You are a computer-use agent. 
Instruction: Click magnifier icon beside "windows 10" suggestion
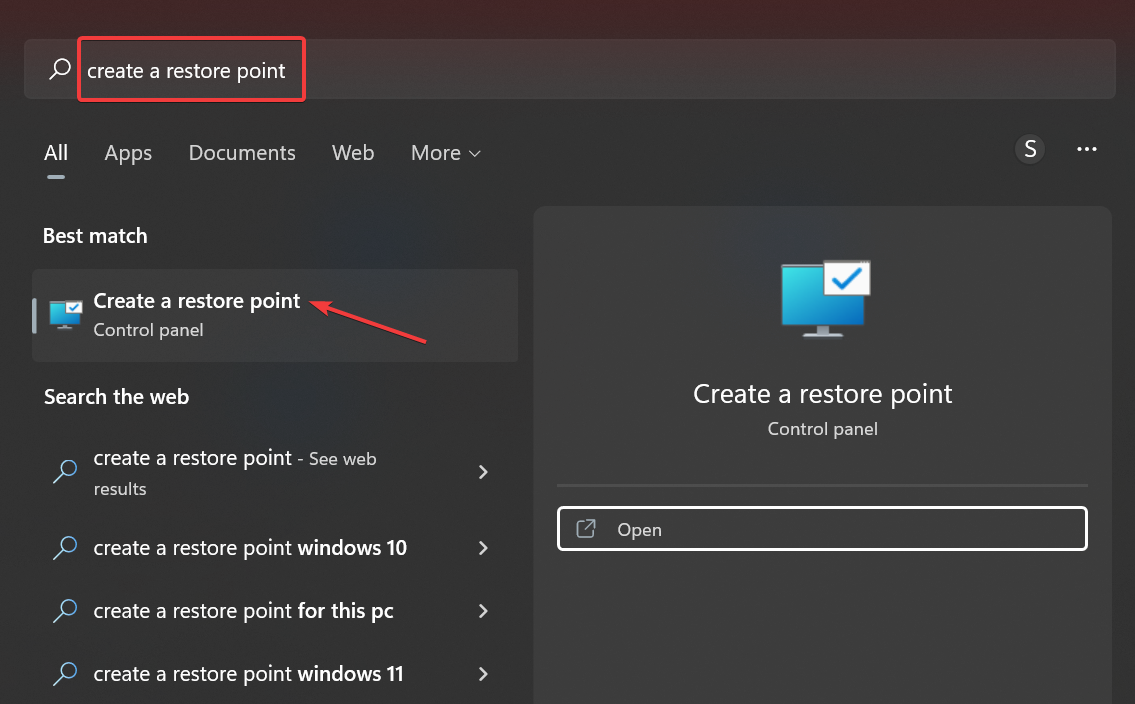pos(65,548)
